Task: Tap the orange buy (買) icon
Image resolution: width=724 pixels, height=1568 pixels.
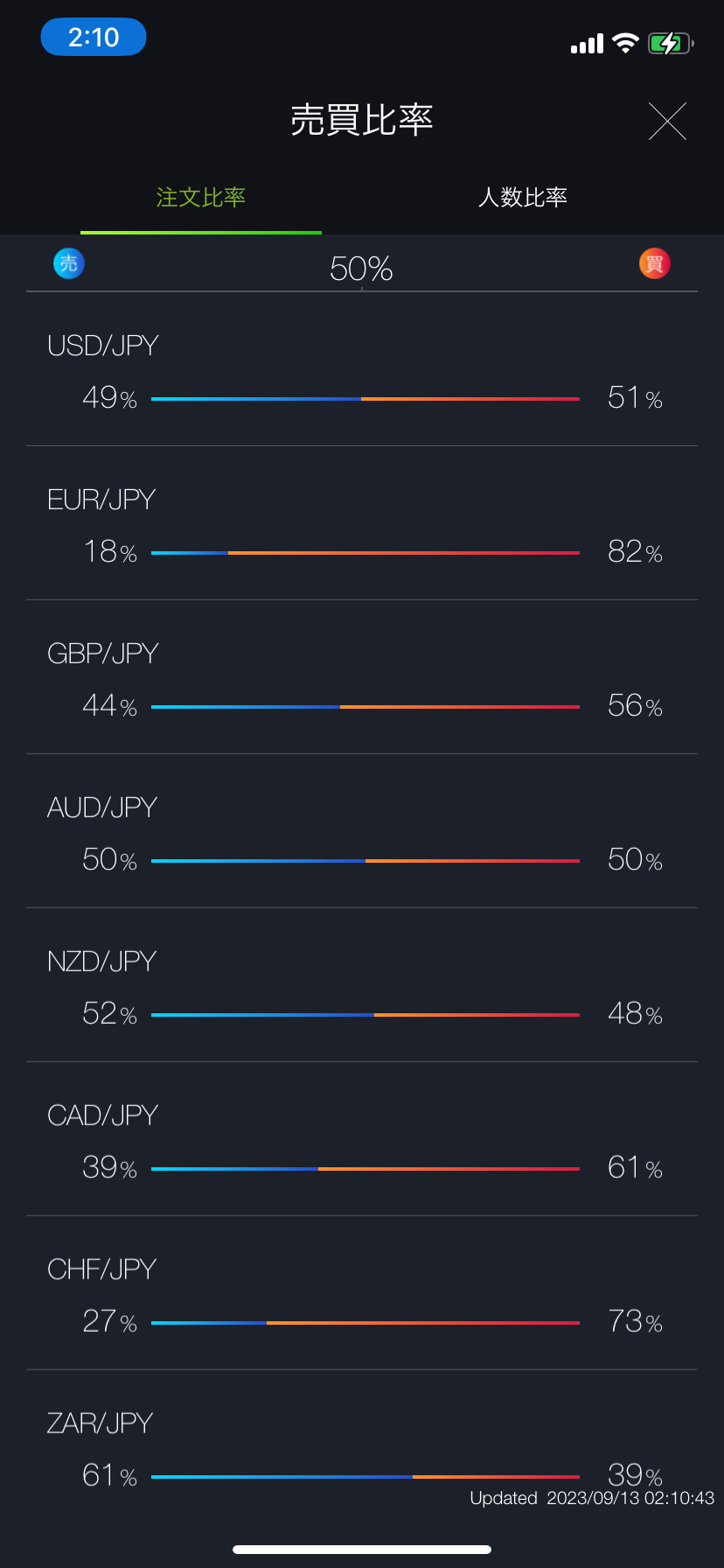Action: point(654,263)
